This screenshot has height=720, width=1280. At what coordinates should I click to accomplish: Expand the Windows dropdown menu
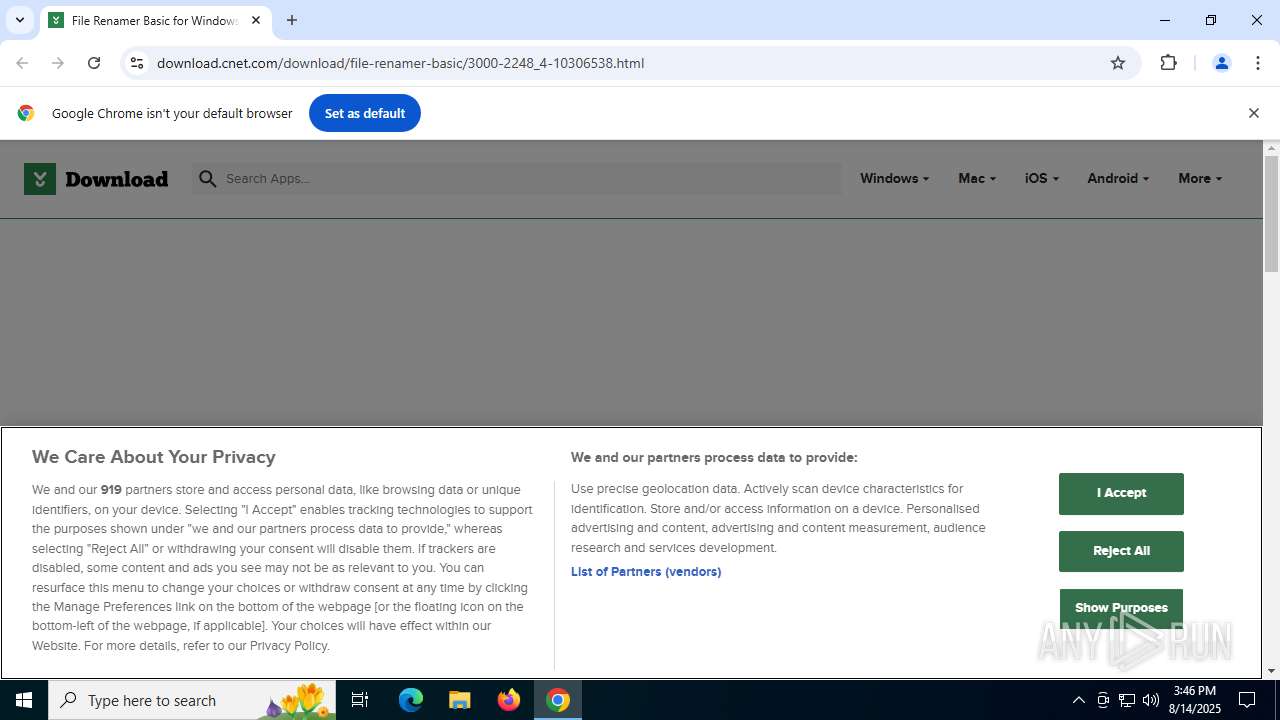(894, 179)
